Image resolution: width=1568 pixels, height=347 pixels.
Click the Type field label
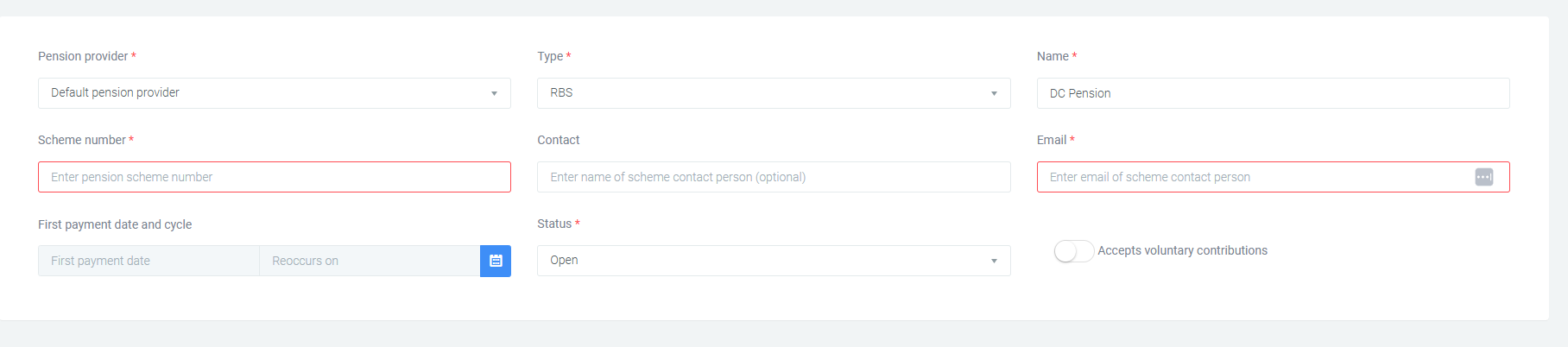pyautogui.click(x=550, y=56)
